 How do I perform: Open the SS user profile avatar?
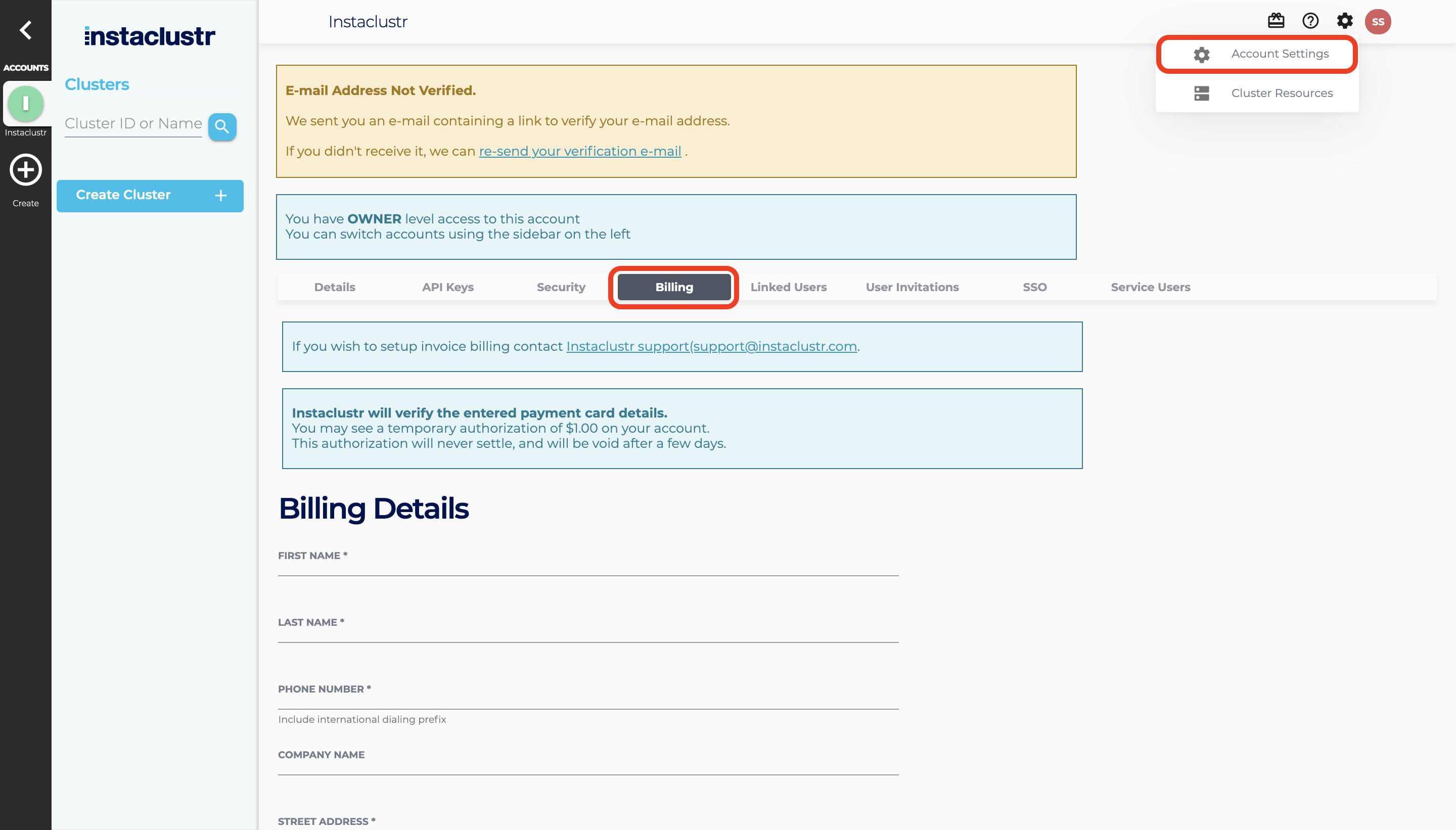1377,22
